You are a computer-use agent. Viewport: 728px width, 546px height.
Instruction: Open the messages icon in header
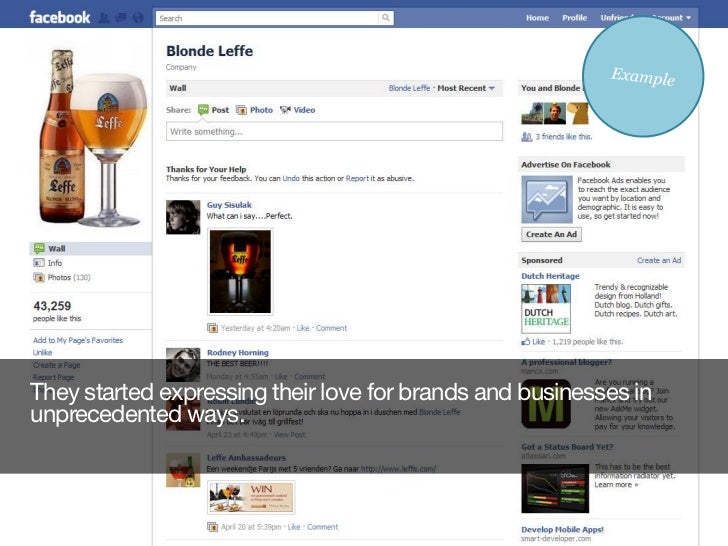[121, 18]
